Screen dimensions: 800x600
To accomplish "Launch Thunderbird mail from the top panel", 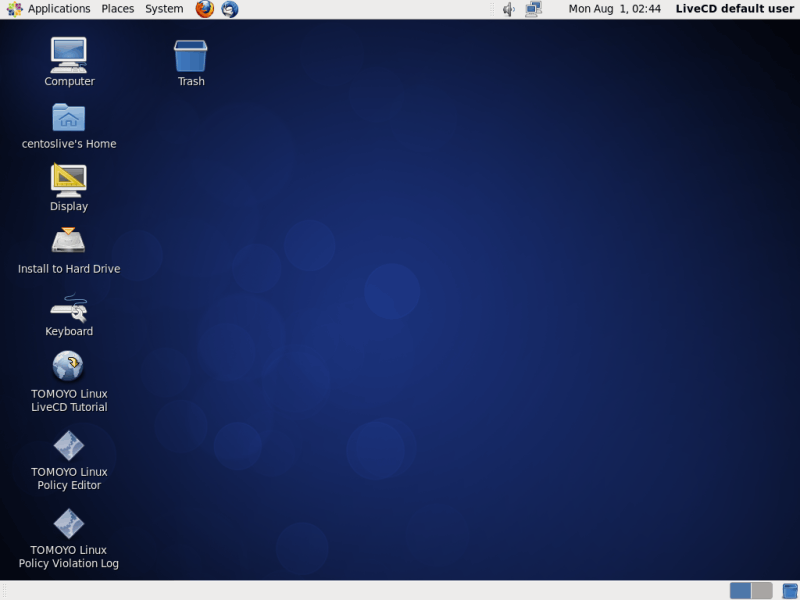I will coord(230,9).
